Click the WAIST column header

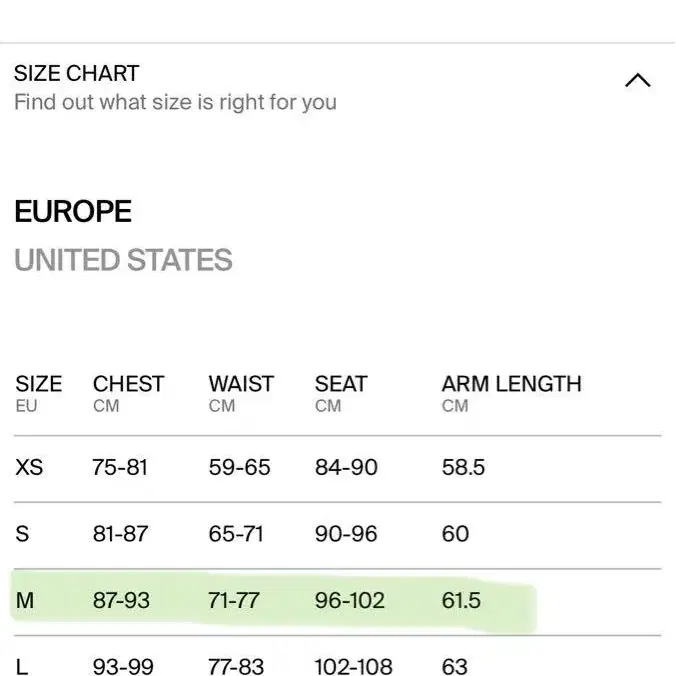coord(241,385)
